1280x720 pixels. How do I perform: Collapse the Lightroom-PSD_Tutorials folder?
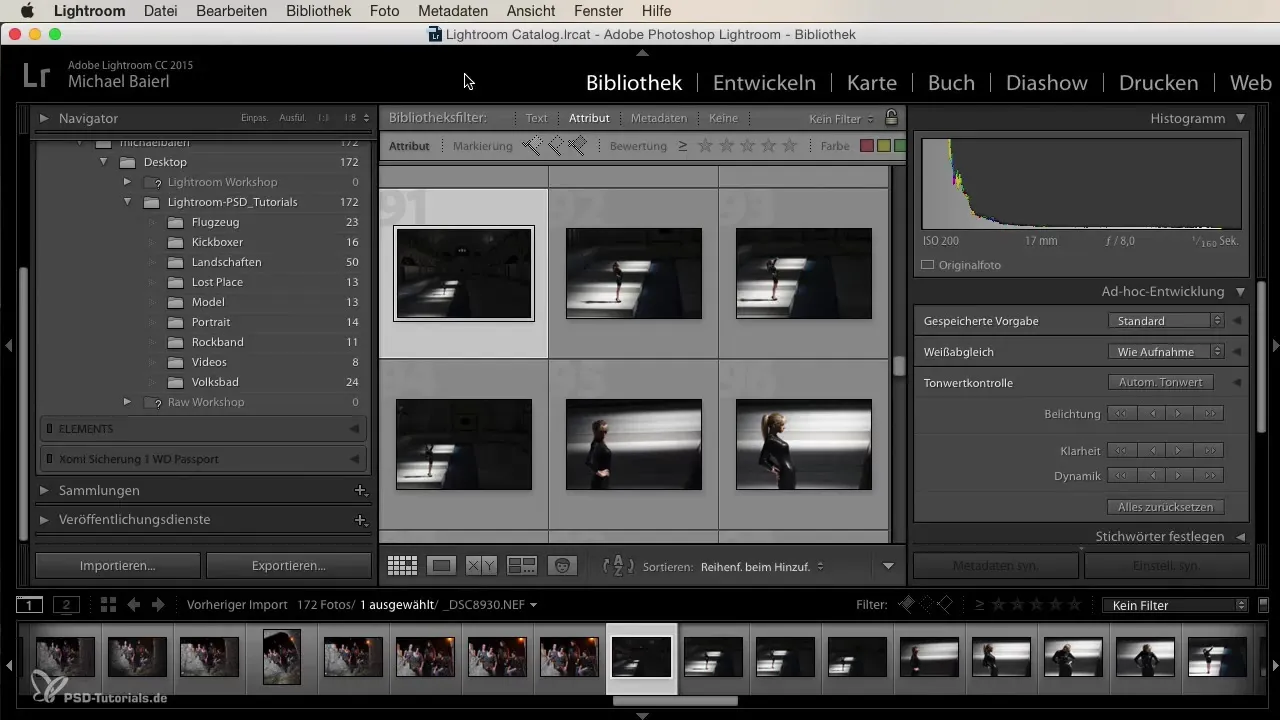coord(128,202)
